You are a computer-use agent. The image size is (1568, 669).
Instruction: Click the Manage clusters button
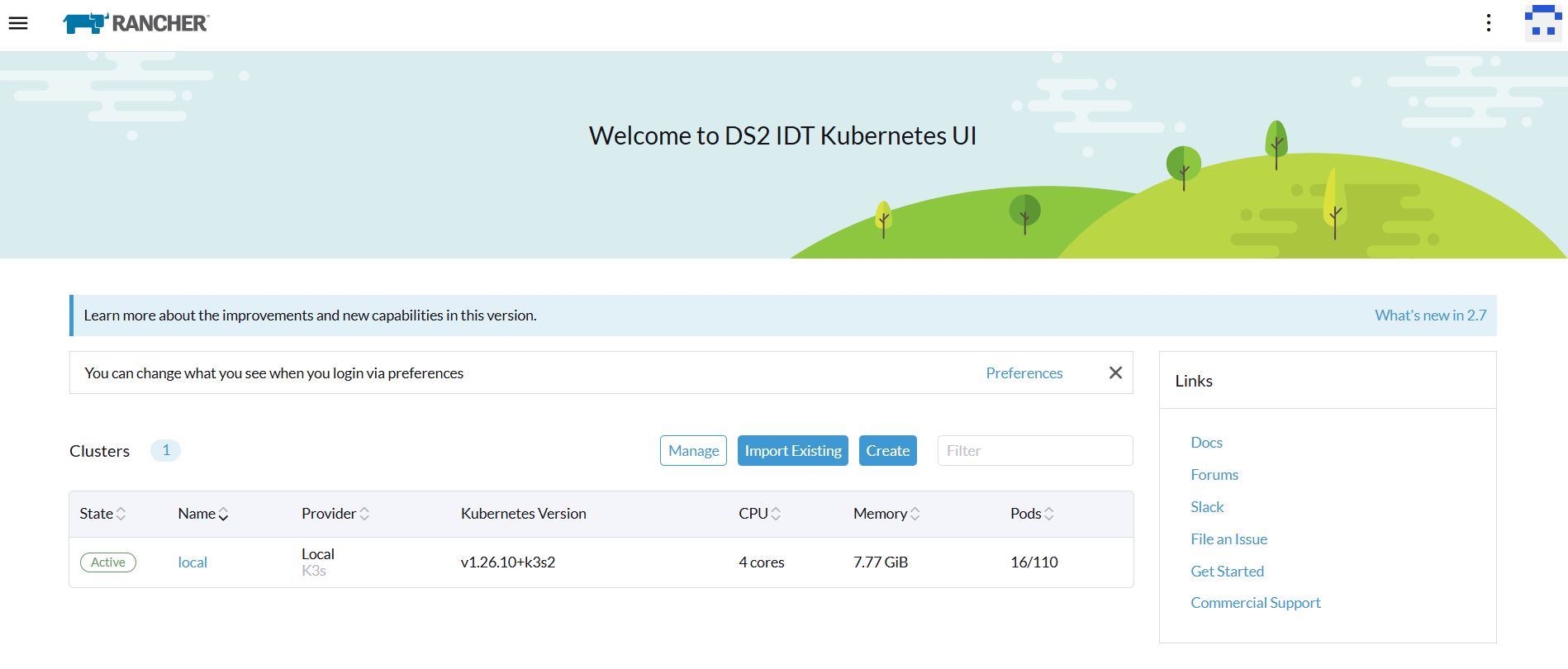click(693, 451)
